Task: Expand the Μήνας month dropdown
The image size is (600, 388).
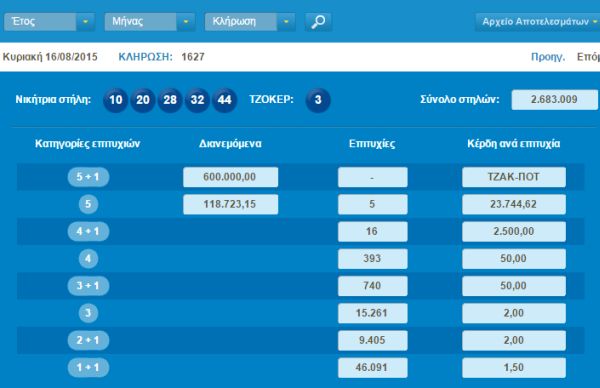Action: click(x=150, y=22)
